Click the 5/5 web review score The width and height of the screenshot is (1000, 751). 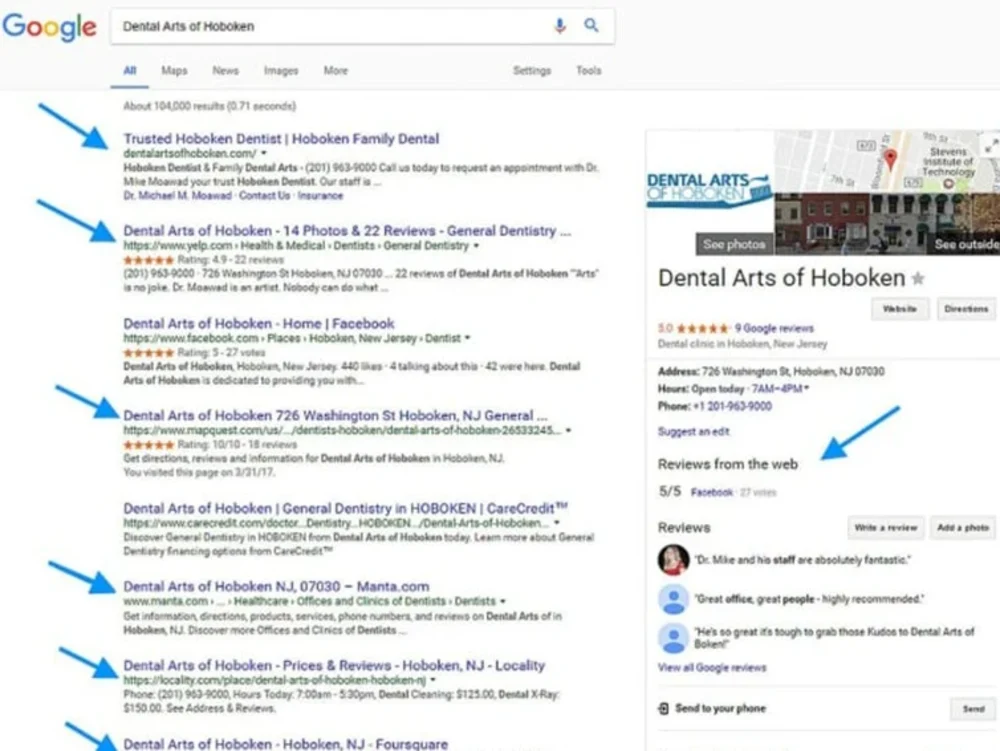click(x=670, y=492)
